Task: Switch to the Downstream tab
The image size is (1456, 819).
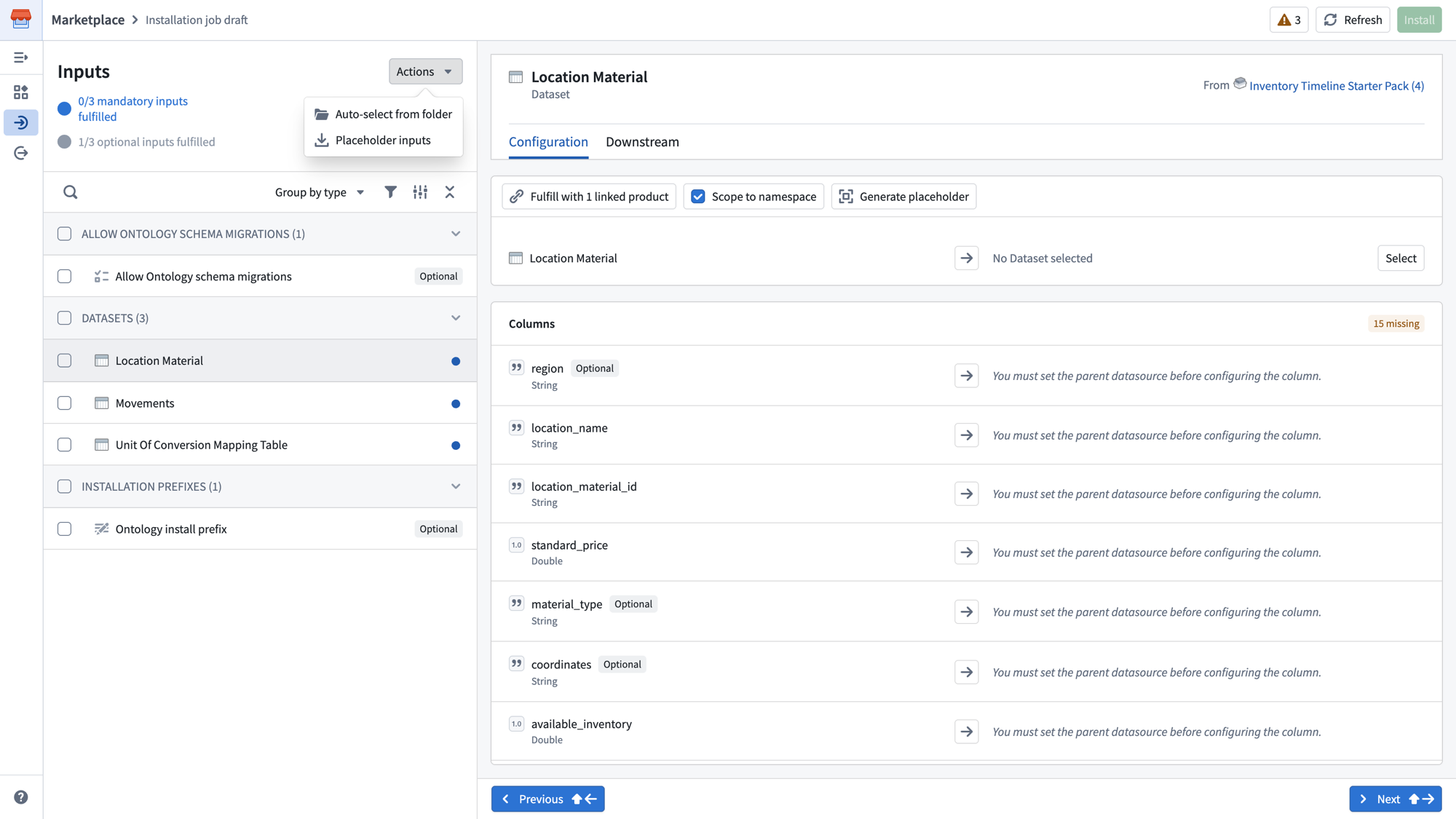Action: [642, 142]
